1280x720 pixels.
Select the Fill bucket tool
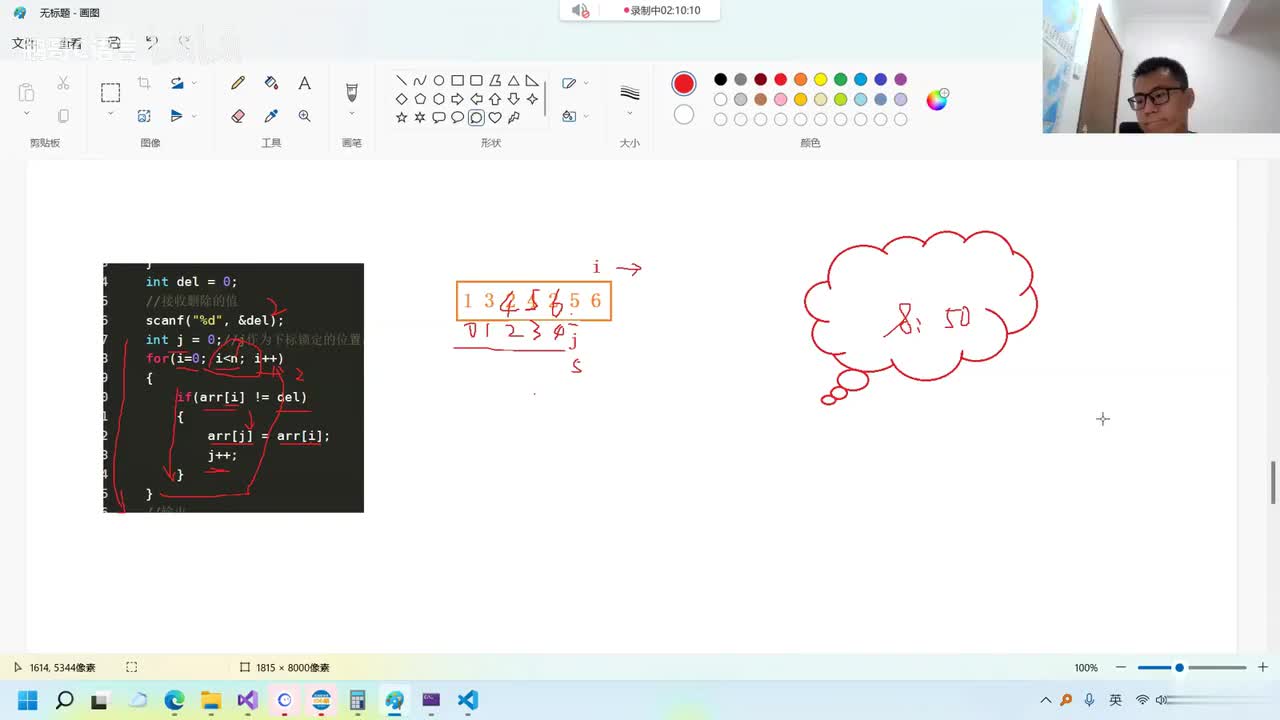pyautogui.click(x=271, y=84)
